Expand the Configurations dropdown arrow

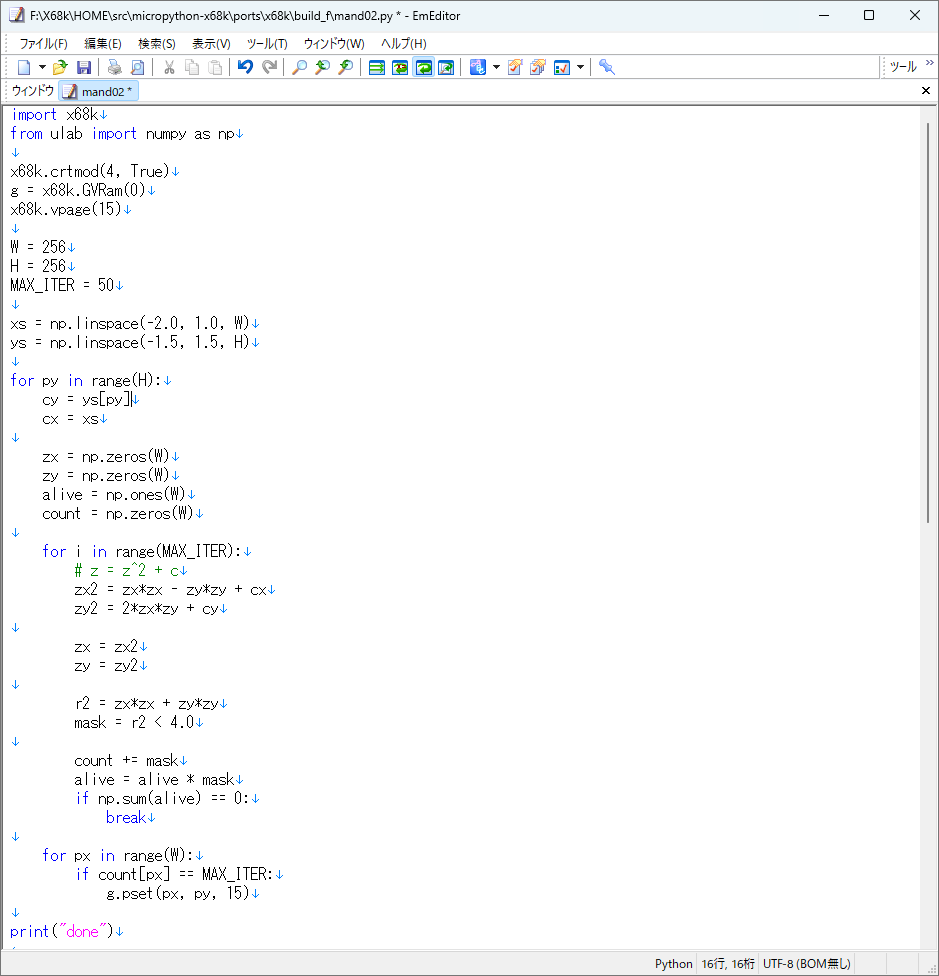[496, 67]
